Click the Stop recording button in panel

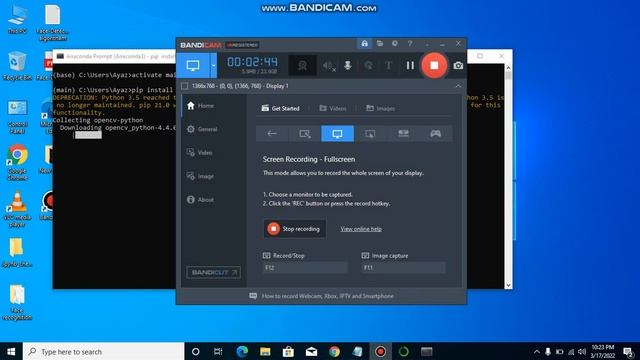point(294,229)
